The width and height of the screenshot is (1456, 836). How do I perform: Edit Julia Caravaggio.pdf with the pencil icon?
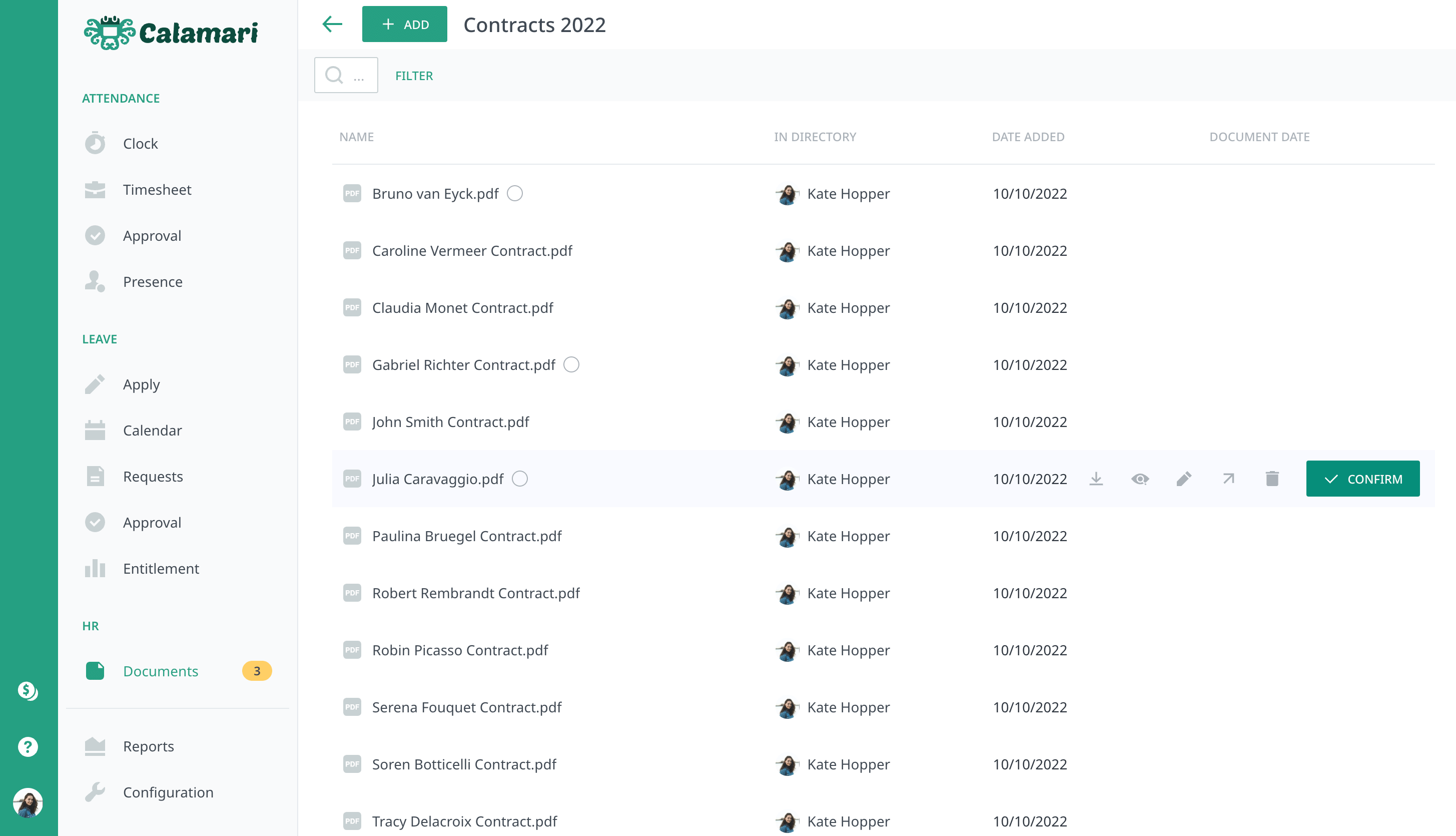pyautogui.click(x=1183, y=478)
